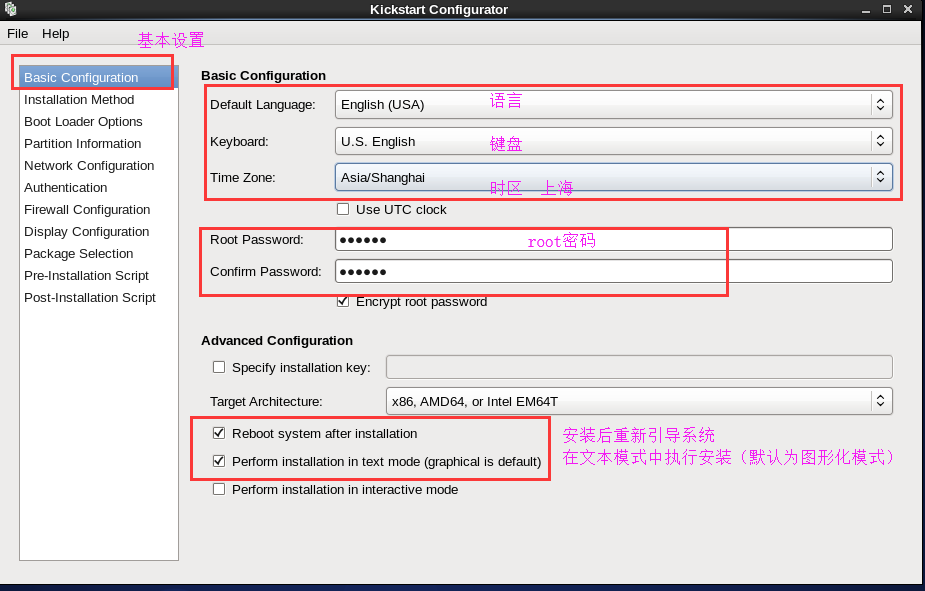Open the Help menu
Viewport: 925px width, 591px height.
click(55, 34)
